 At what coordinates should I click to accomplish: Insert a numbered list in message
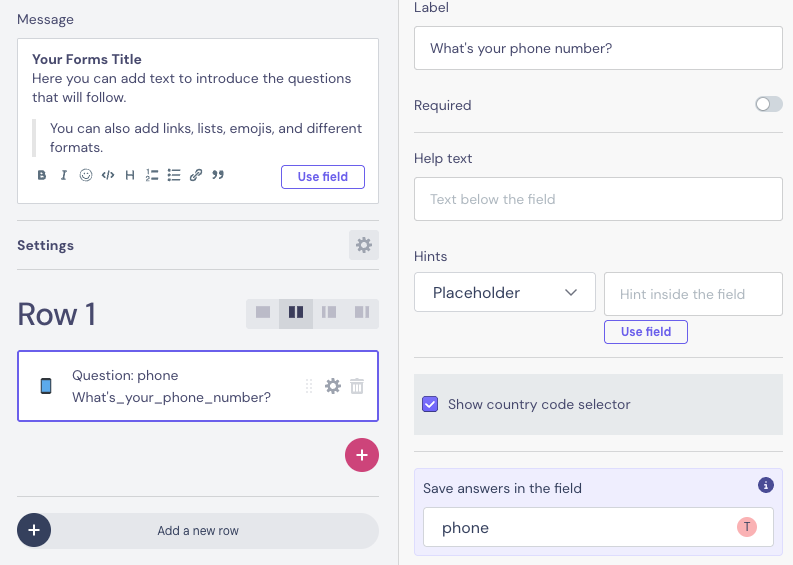coord(151,176)
